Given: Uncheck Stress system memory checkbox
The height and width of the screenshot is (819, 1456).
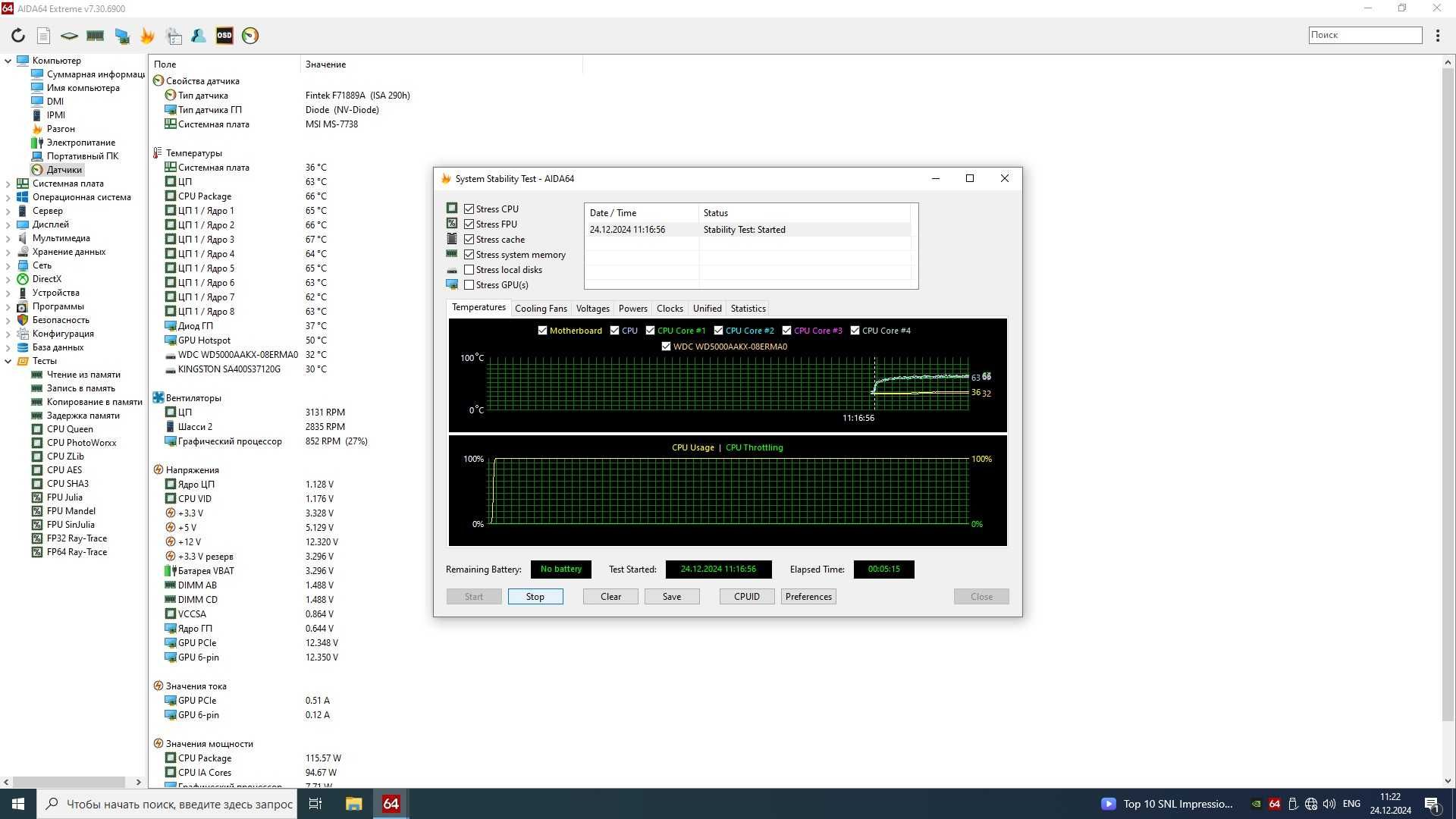Looking at the screenshot, I should coord(469,255).
